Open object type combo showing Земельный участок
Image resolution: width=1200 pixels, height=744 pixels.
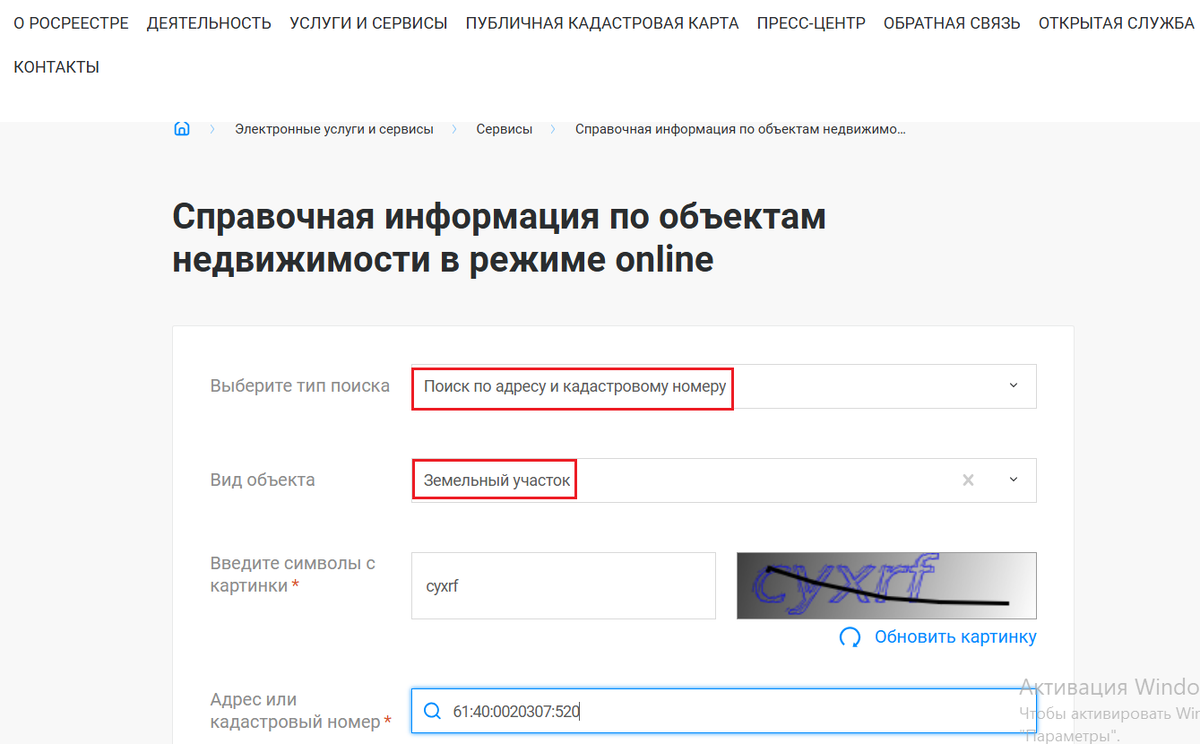724,480
